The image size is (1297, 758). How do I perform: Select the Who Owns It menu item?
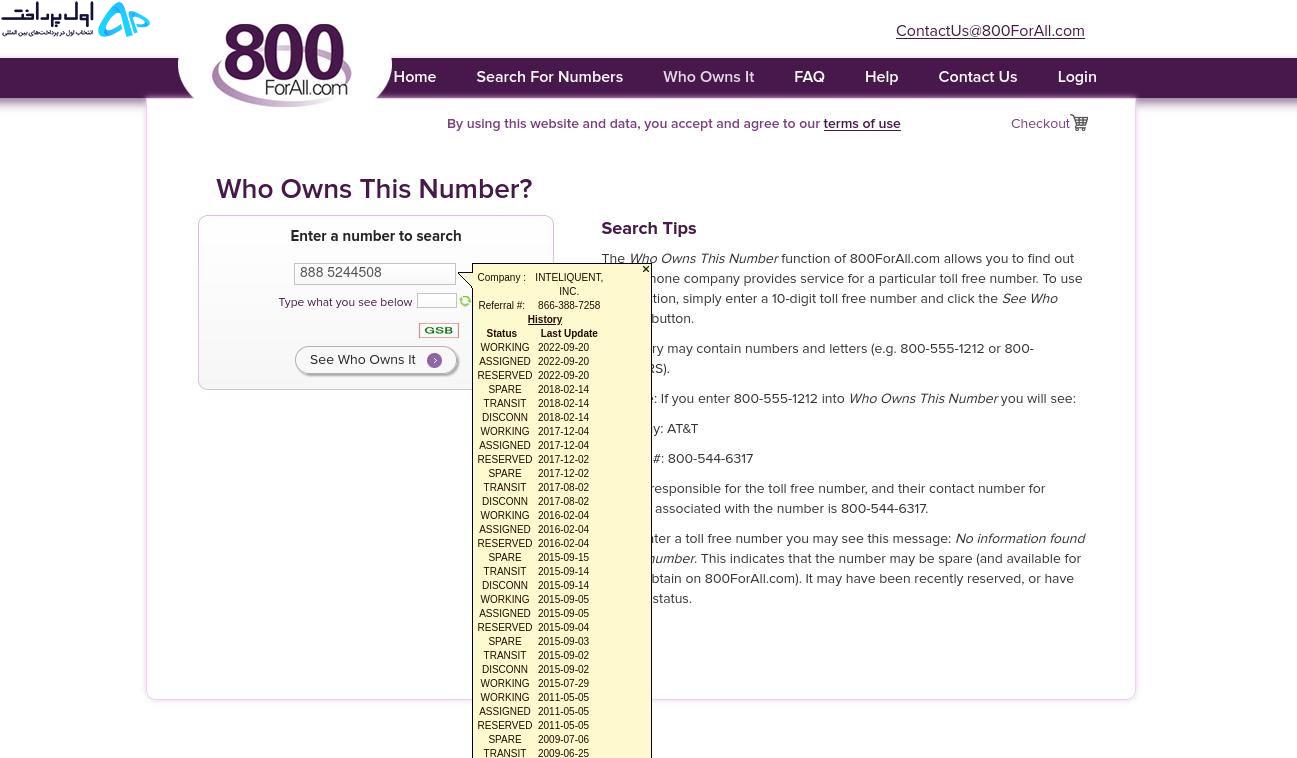coord(708,77)
